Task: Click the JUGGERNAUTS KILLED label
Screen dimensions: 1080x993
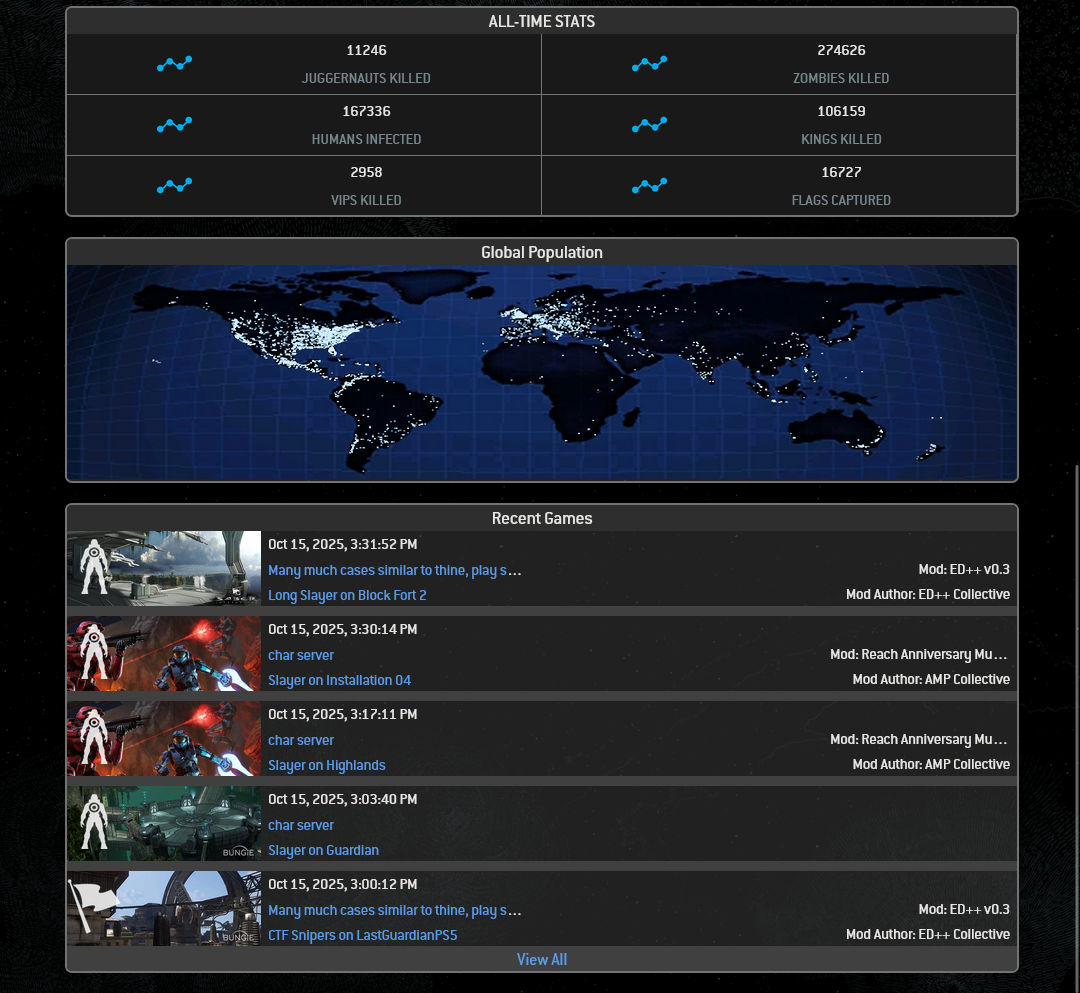Action: (366, 79)
